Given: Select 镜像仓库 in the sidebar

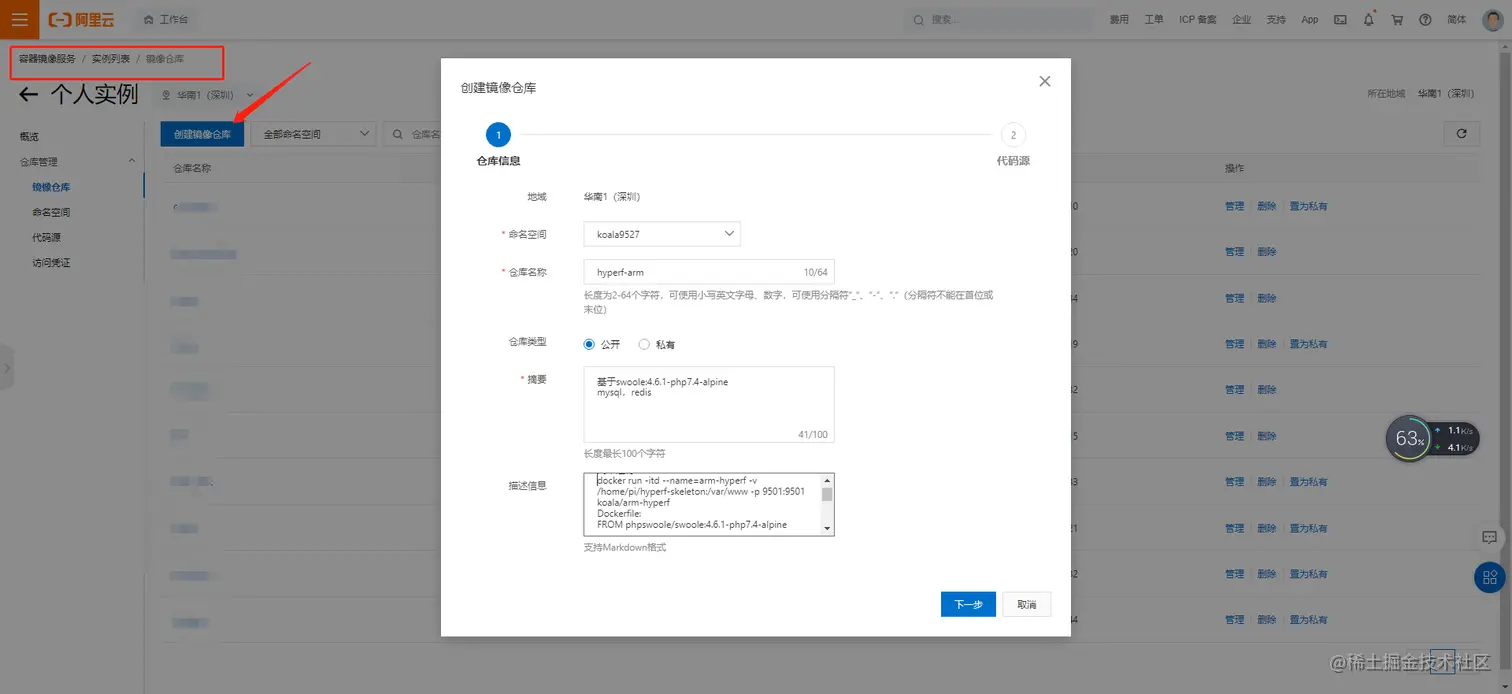Looking at the screenshot, I should [x=51, y=187].
